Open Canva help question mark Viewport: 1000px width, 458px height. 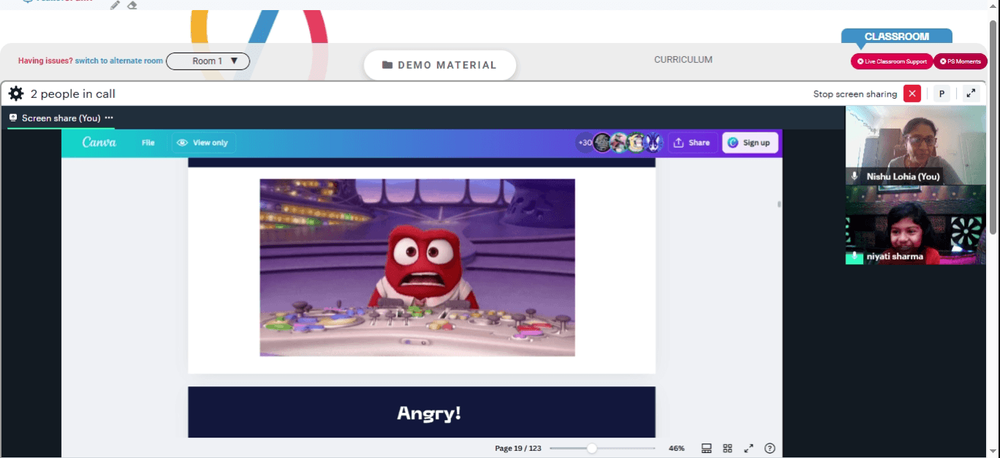[770, 448]
